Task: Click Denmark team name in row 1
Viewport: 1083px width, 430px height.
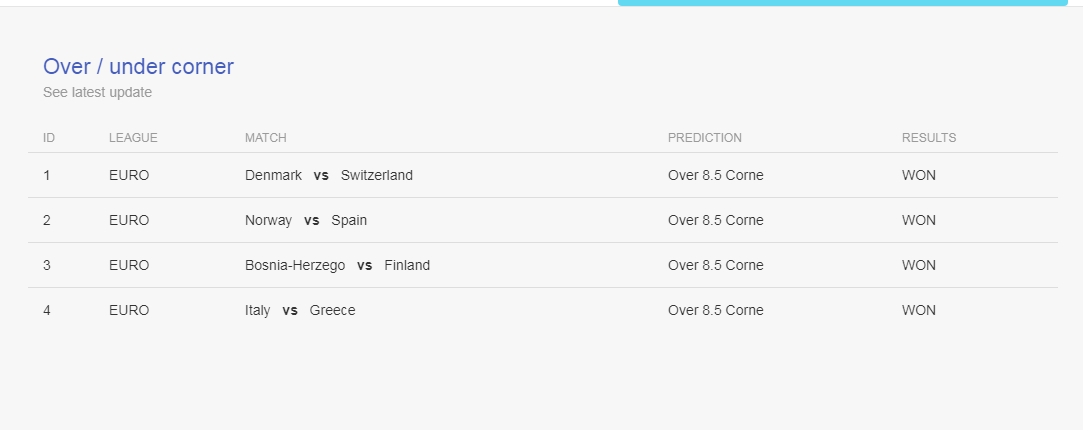Action: tap(274, 175)
